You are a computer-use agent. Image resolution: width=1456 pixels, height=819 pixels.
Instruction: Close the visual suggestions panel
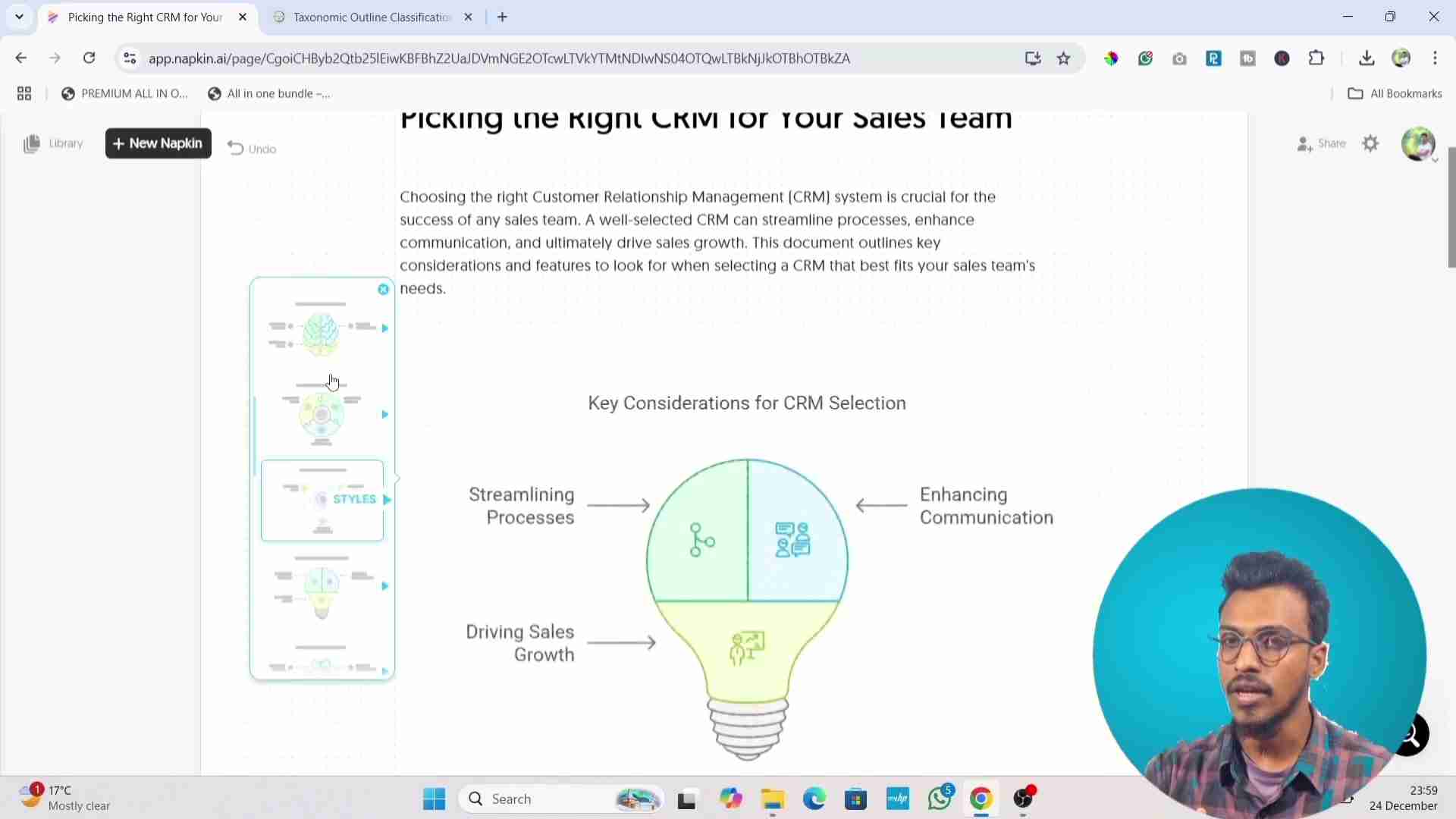click(x=384, y=290)
